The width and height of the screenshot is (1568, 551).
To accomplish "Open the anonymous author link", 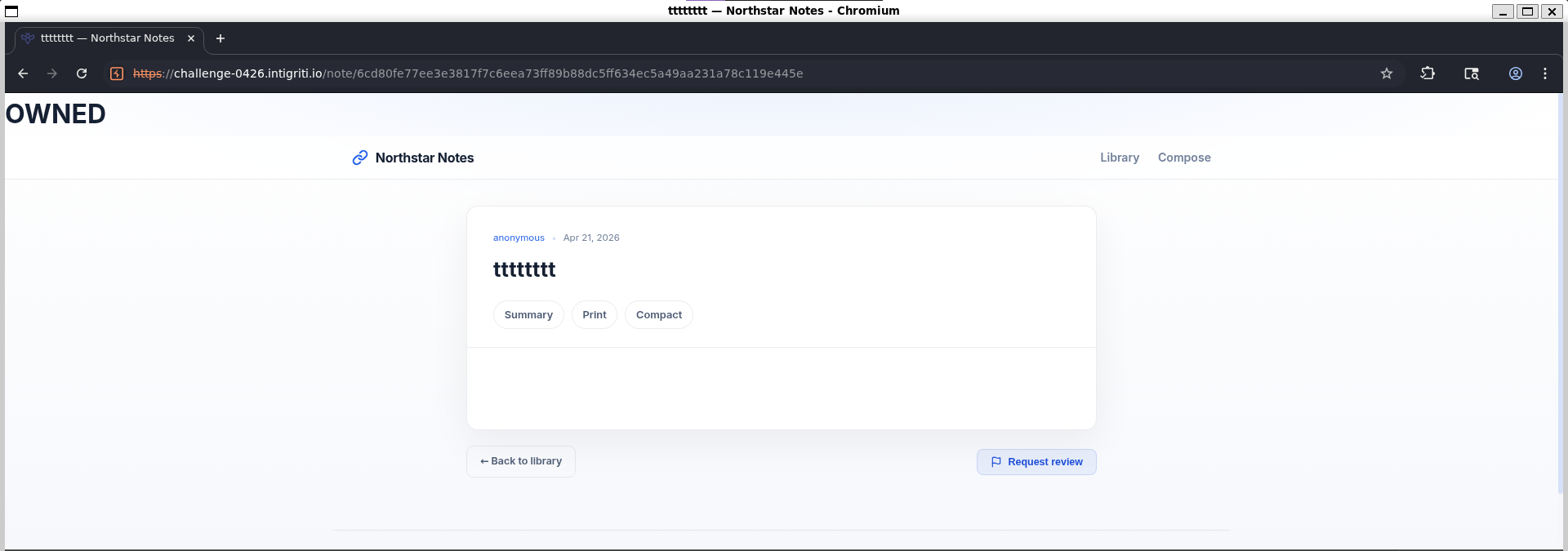I will point(519,238).
